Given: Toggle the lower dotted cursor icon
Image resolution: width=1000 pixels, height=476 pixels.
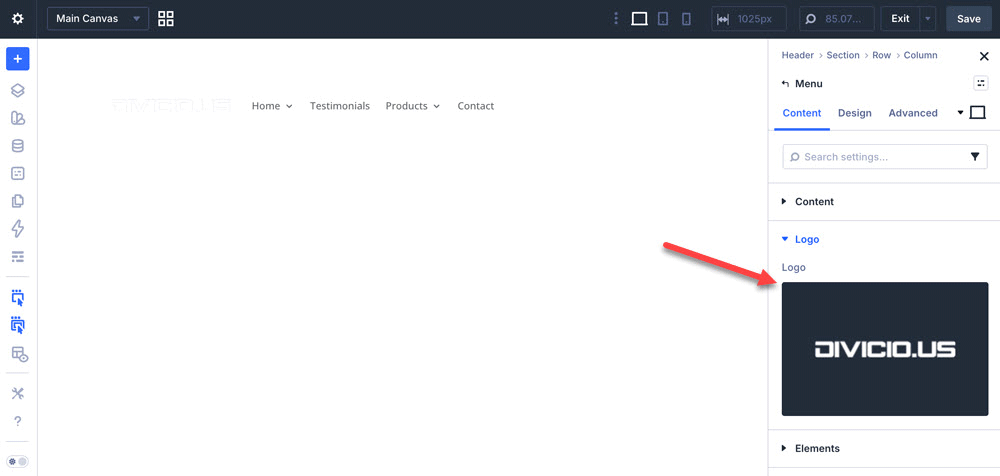Looking at the screenshot, I should [18, 325].
